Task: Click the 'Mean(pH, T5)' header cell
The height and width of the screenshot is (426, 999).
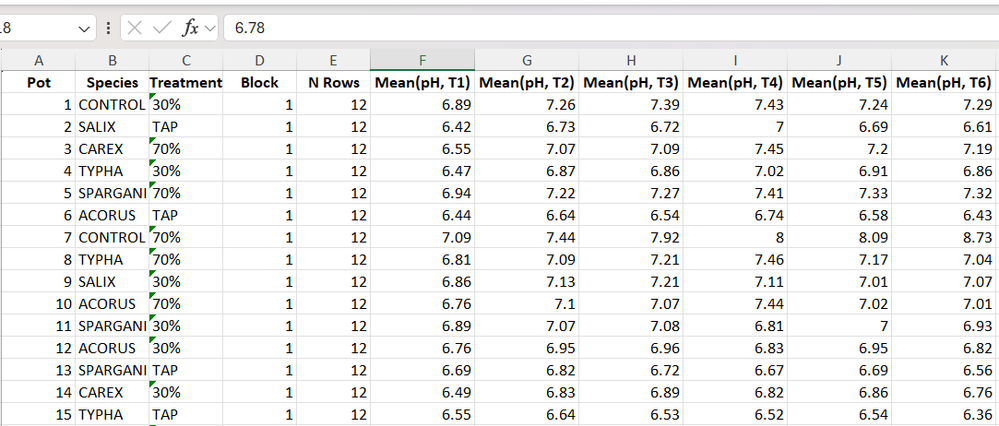Action: pos(840,82)
